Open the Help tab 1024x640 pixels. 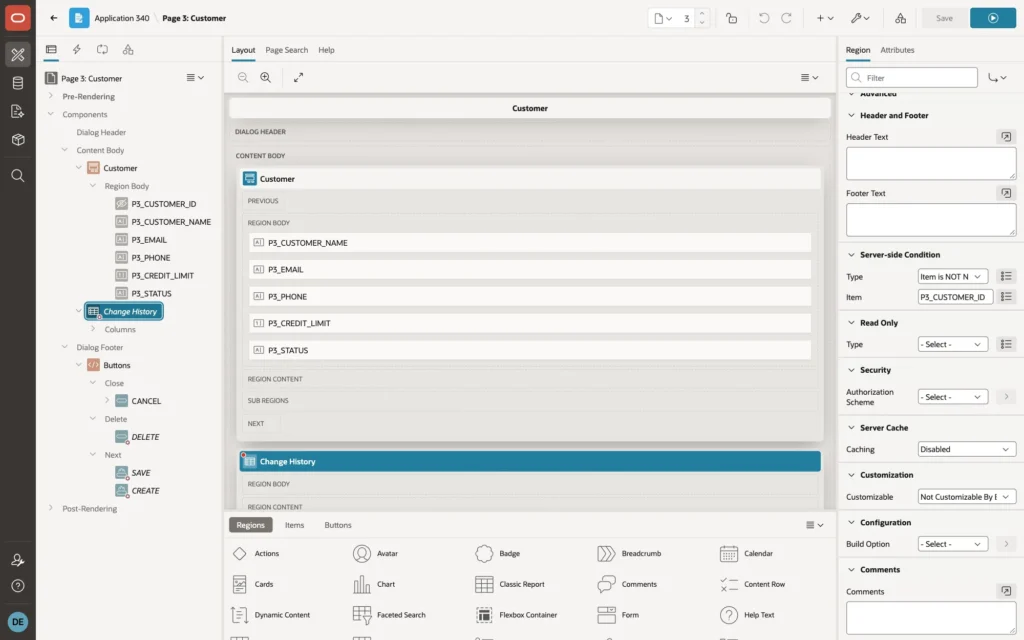tap(326, 50)
